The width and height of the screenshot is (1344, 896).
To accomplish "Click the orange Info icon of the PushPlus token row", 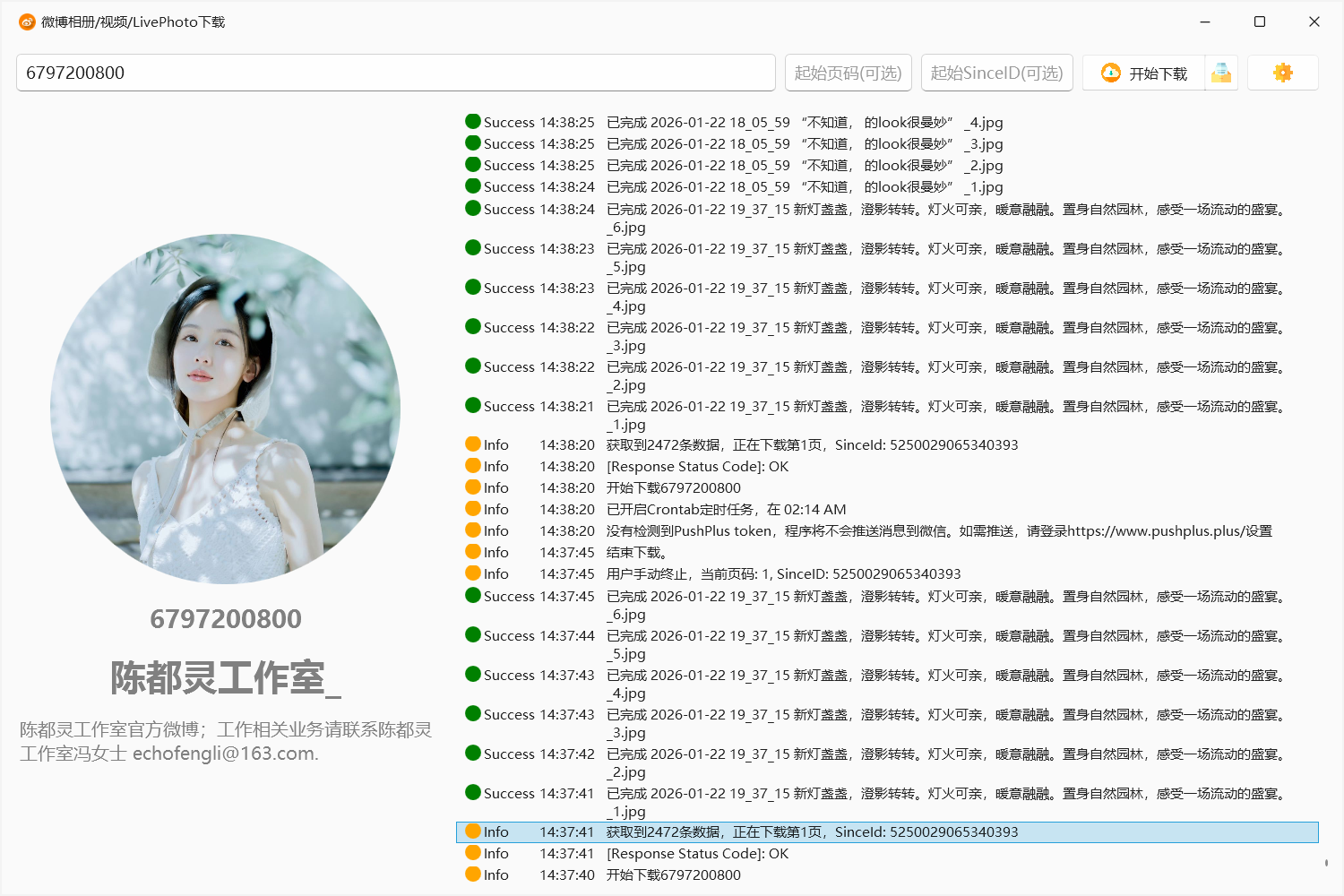I will pos(473,530).
